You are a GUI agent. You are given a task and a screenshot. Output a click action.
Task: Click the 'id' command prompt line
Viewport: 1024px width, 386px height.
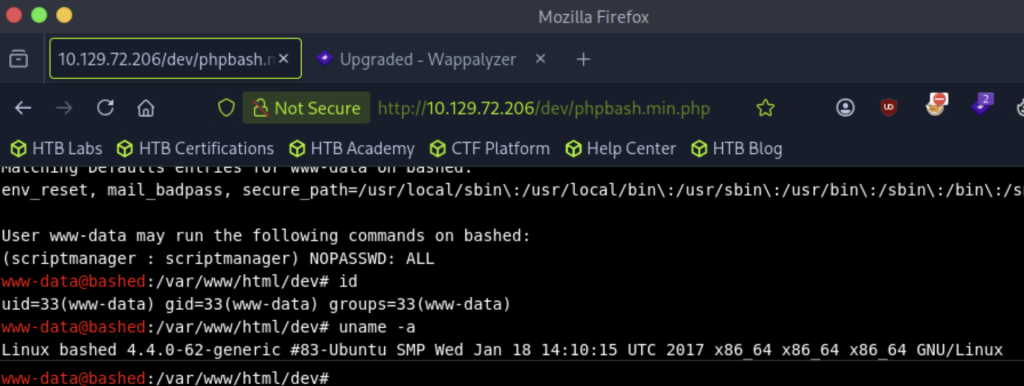click(180, 281)
